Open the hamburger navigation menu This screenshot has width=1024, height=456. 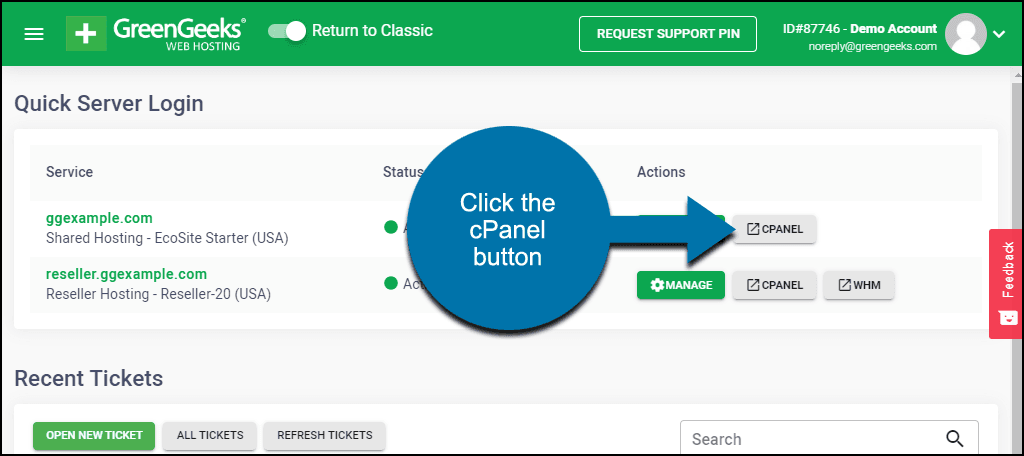(34, 34)
